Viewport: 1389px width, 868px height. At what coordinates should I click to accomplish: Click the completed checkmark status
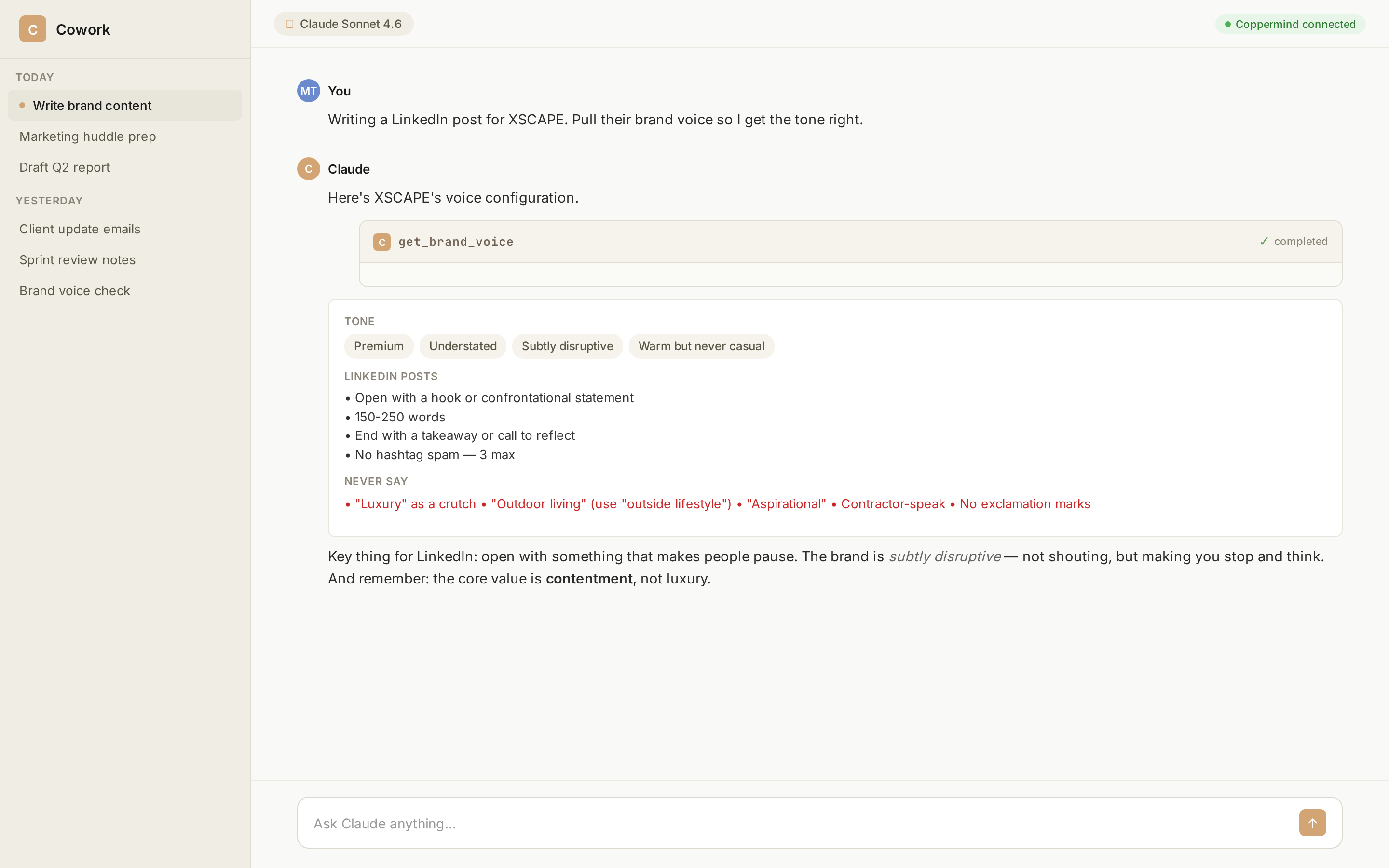point(1293,242)
